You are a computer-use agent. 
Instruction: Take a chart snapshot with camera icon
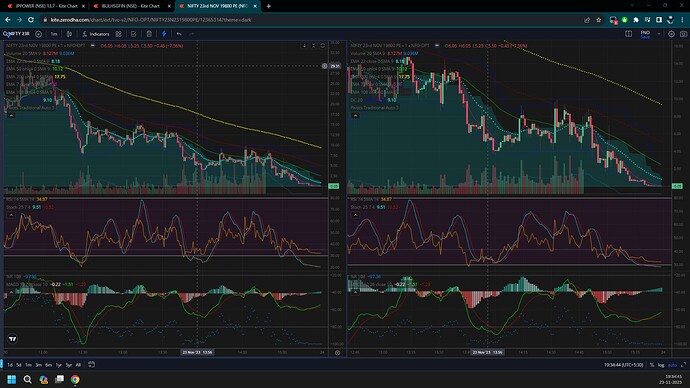click(x=683, y=34)
